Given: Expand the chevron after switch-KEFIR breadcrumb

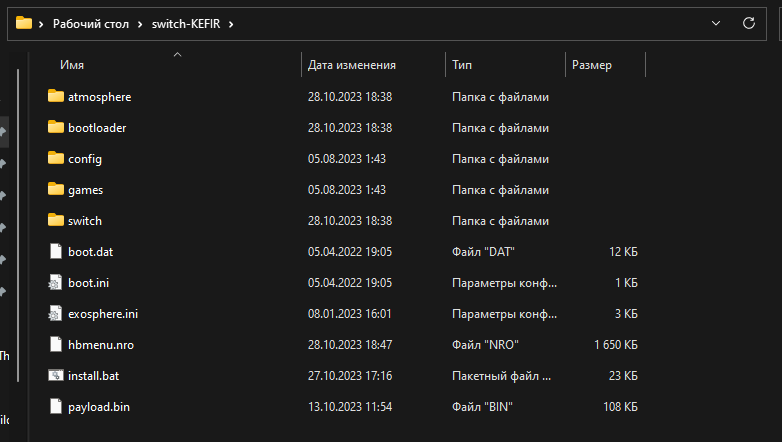Looking at the screenshot, I should 231,22.
